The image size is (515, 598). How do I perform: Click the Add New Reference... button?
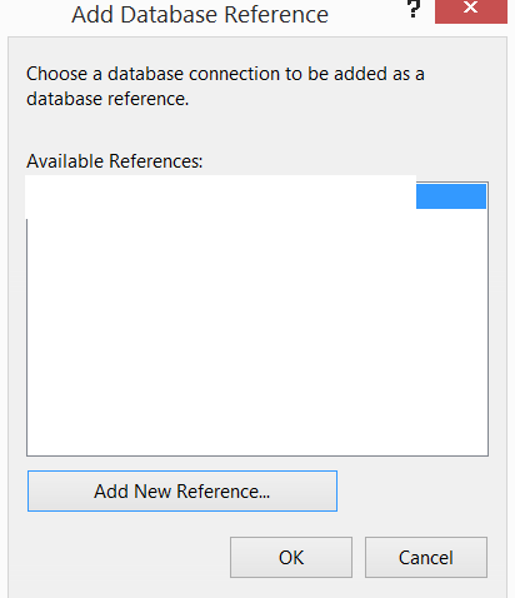coord(182,491)
